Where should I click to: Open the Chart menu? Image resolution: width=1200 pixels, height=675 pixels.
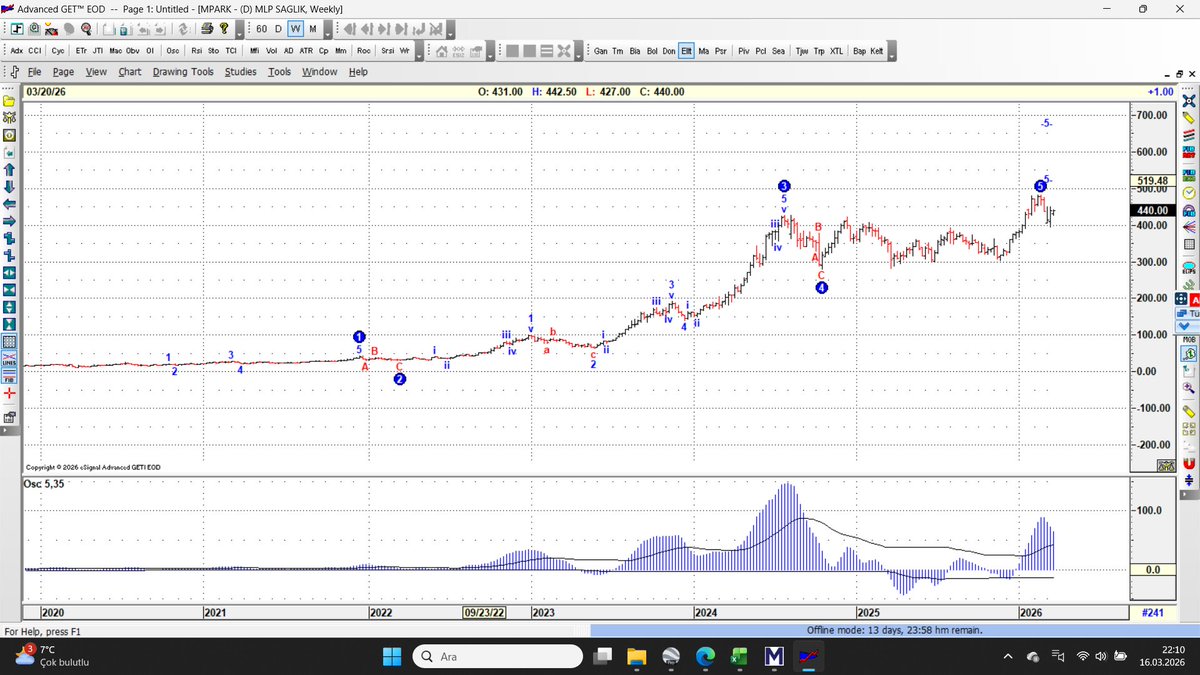(x=130, y=72)
